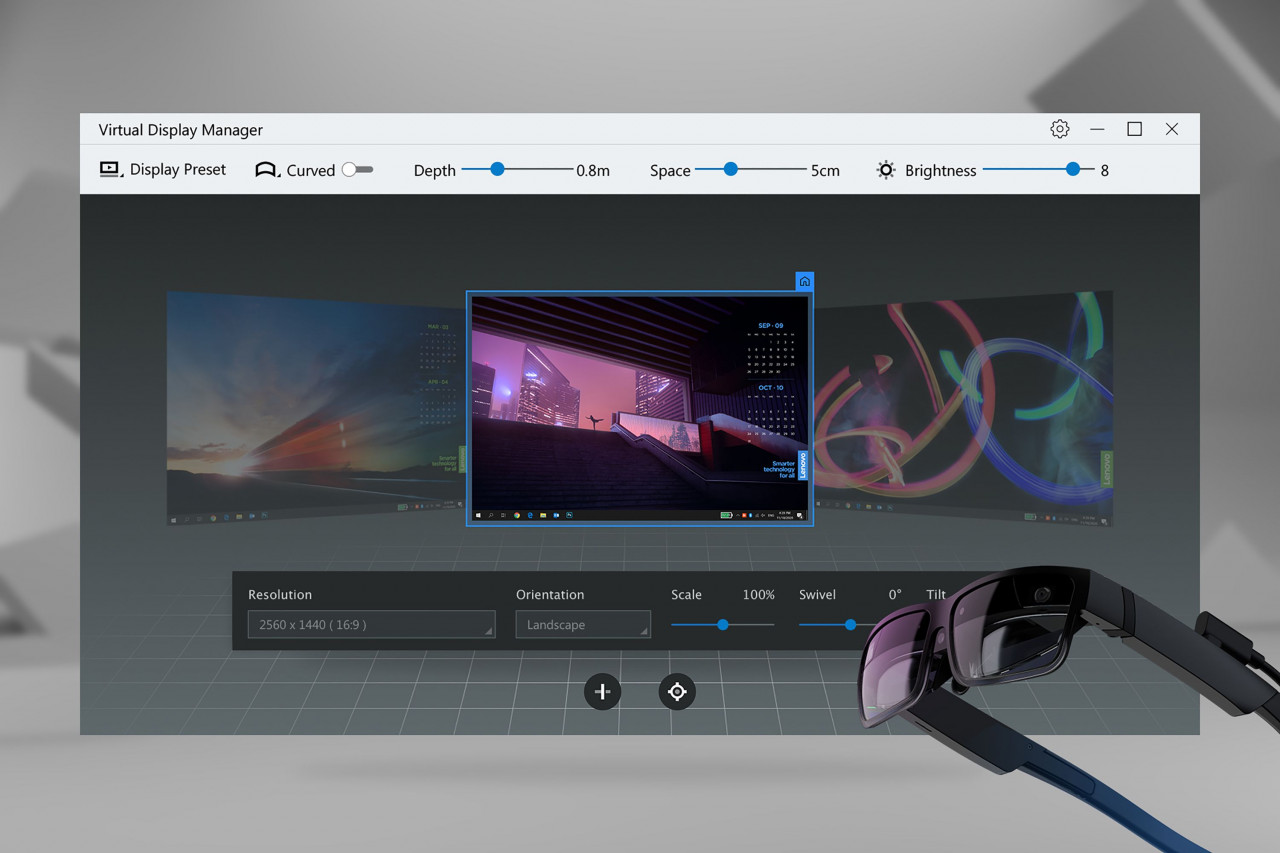Click the Display Preset icon
This screenshot has height=853, width=1280.
[x=110, y=170]
